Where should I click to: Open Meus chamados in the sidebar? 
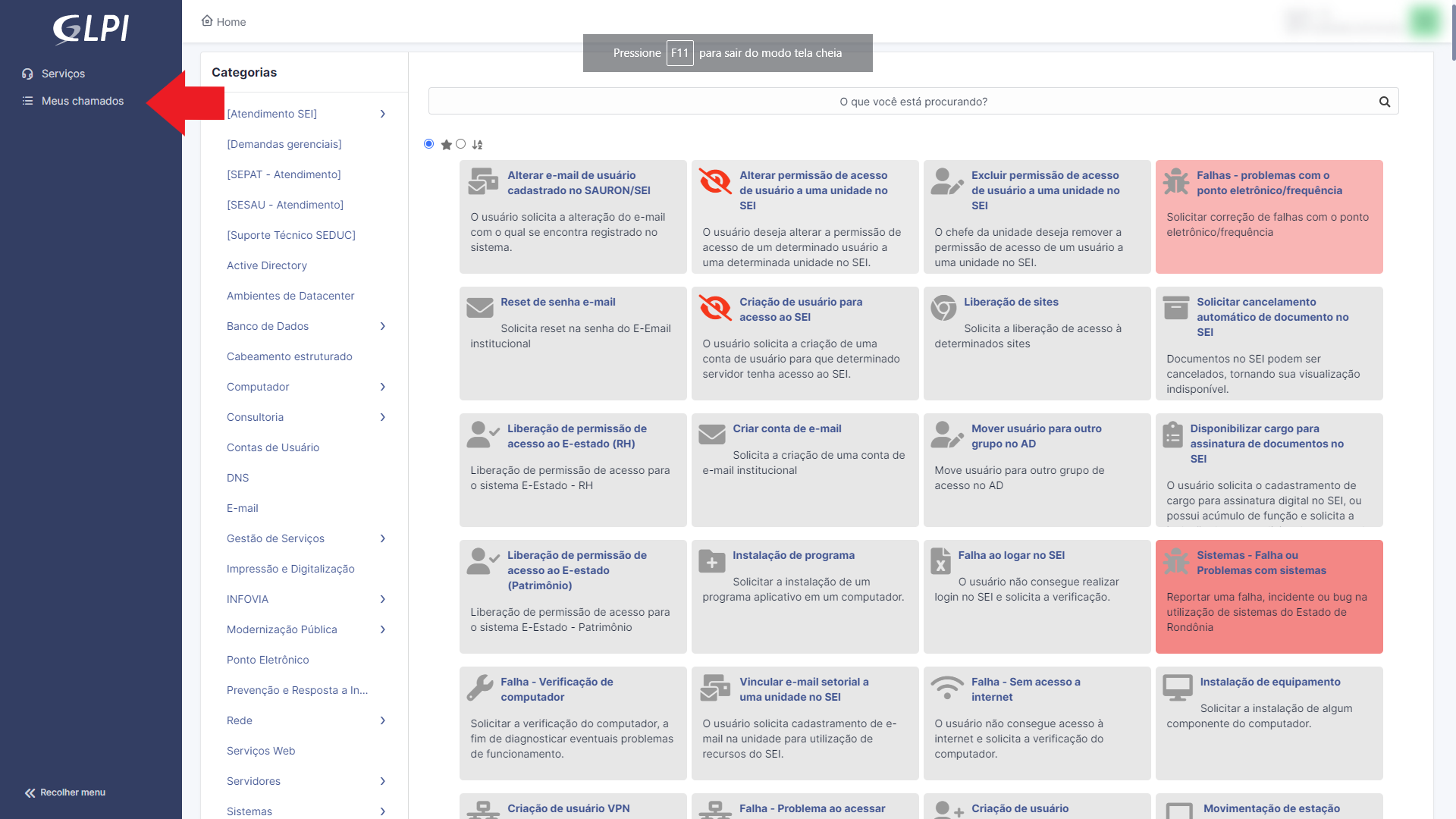tap(82, 101)
